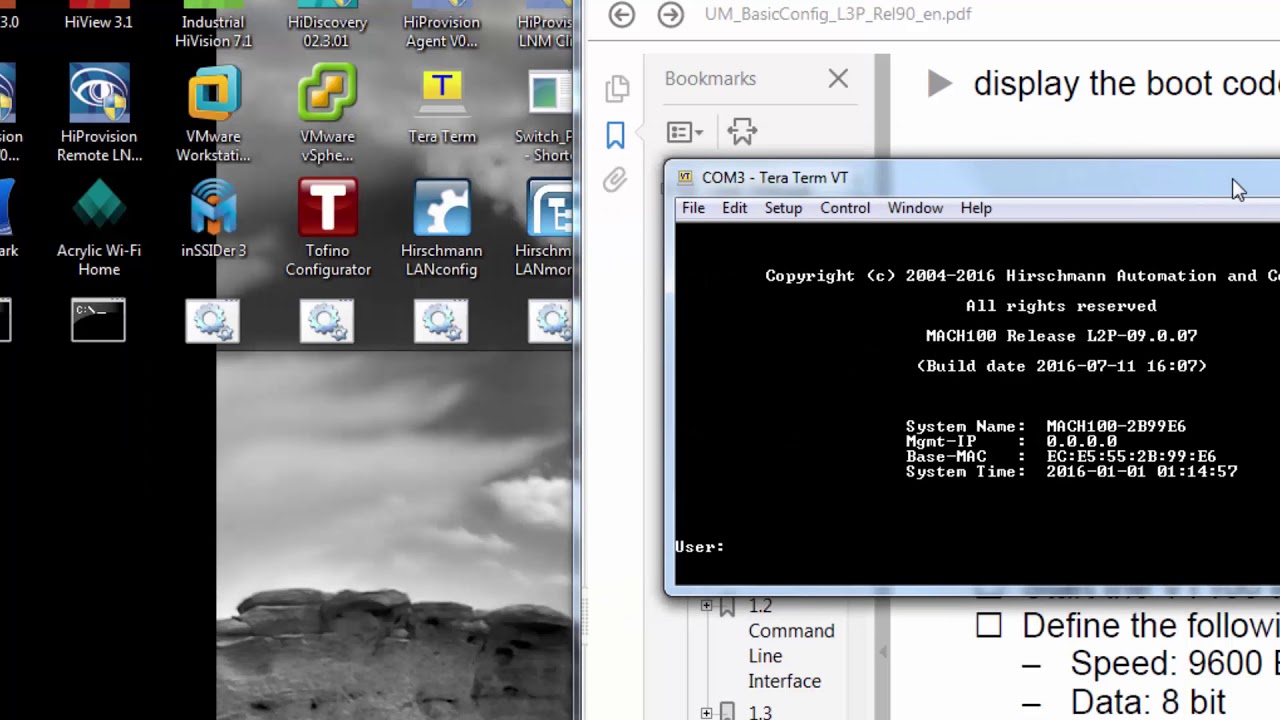The width and height of the screenshot is (1280, 720).
Task: Expand the 1.3 bookmark node
Action: (x=706, y=713)
